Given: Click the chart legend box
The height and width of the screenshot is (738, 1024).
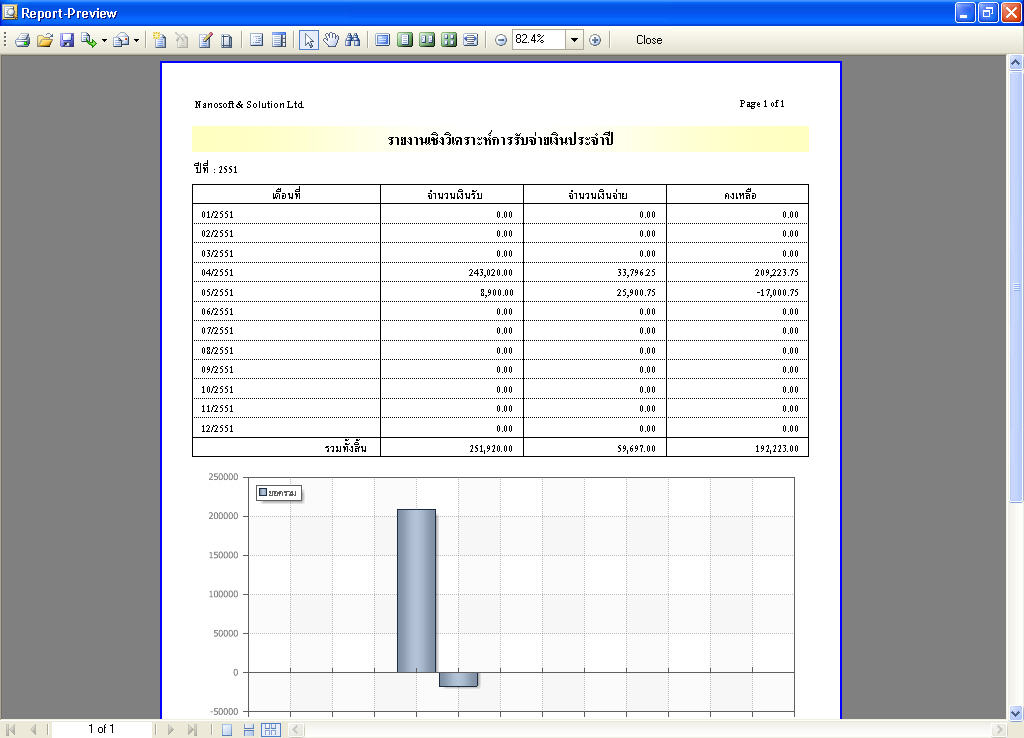Looking at the screenshot, I should 279,493.
